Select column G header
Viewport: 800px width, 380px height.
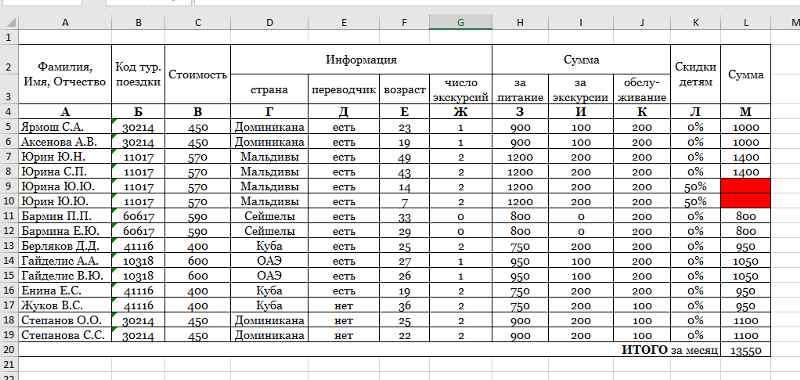[461, 22]
